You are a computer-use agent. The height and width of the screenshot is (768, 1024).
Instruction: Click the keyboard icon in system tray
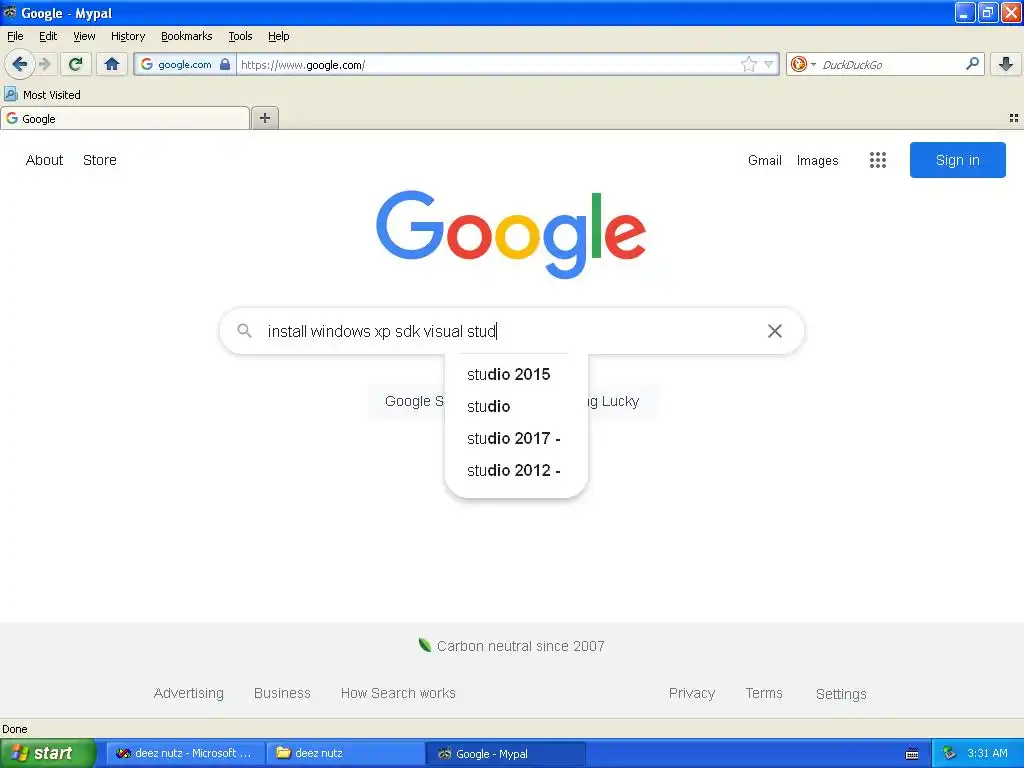click(912, 754)
